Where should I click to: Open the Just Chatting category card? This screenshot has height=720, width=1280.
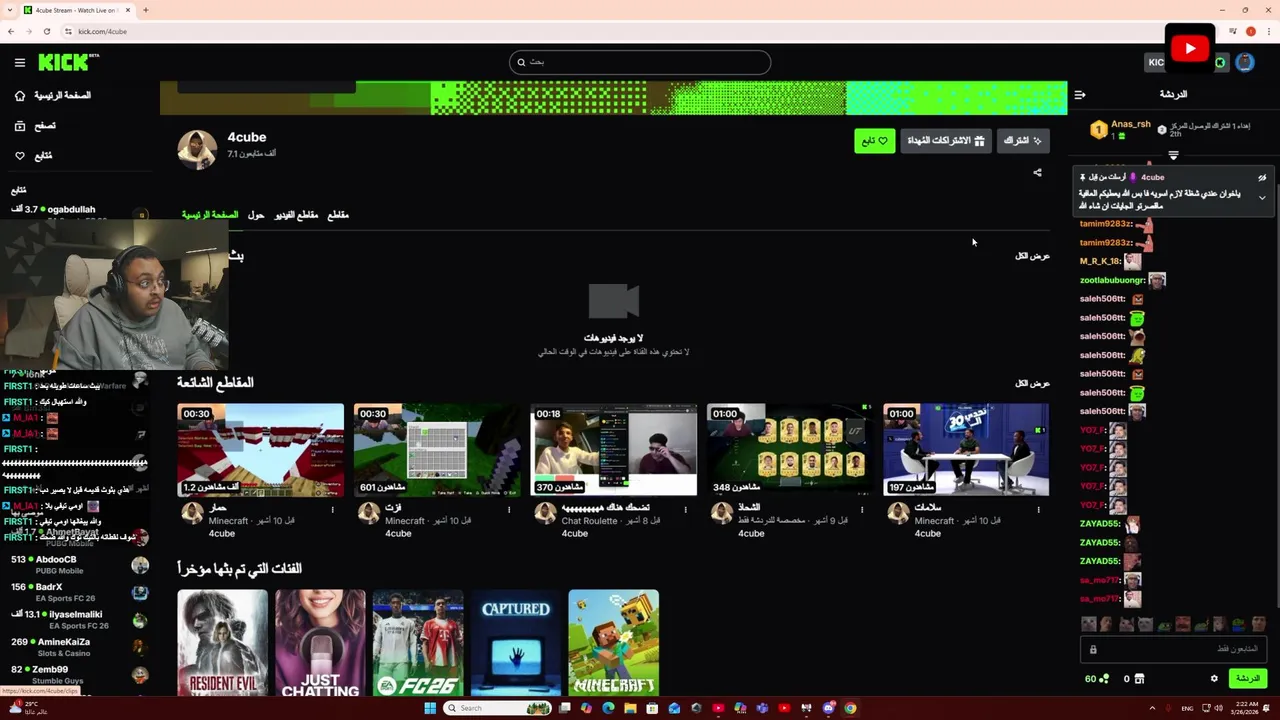[x=320, y=642]
